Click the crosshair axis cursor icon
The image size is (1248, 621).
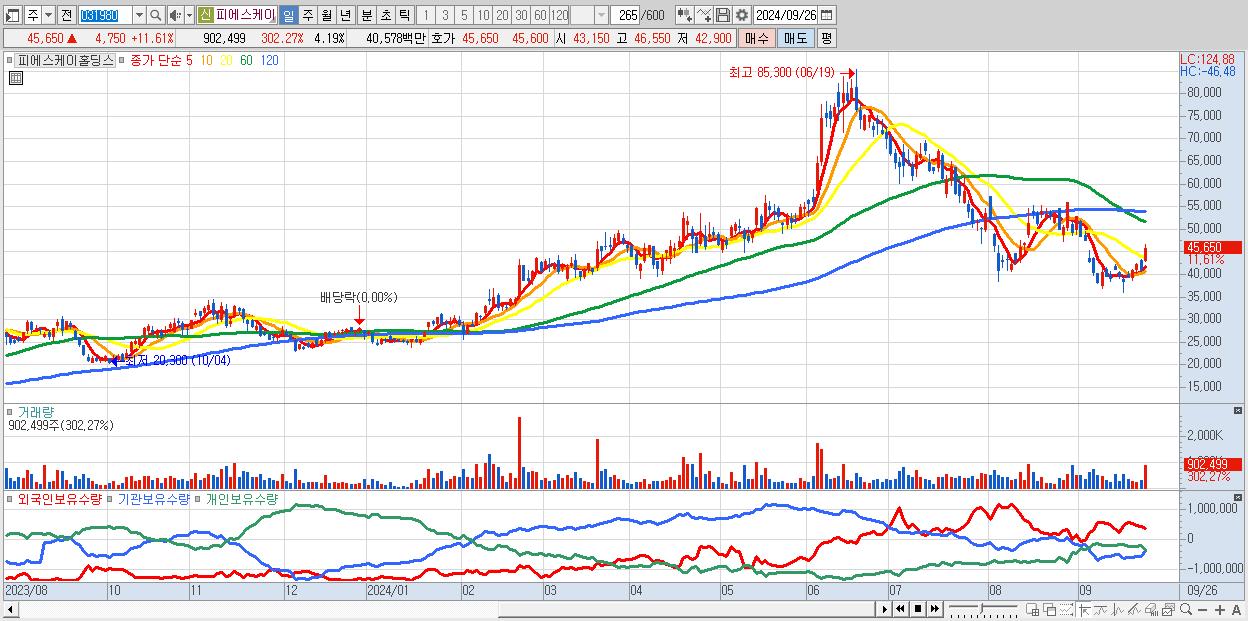(x=1084, y=609)
